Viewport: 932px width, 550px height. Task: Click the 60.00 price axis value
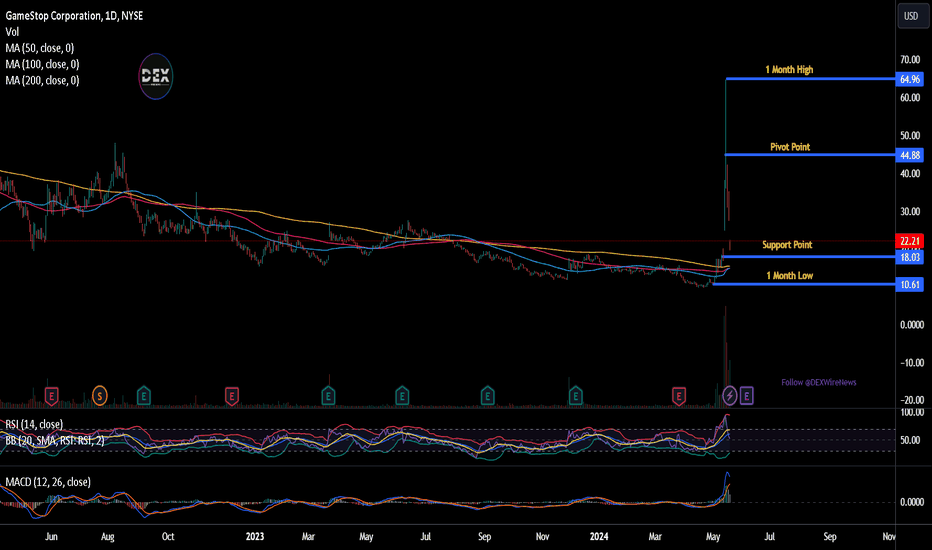tap(910, 98)
